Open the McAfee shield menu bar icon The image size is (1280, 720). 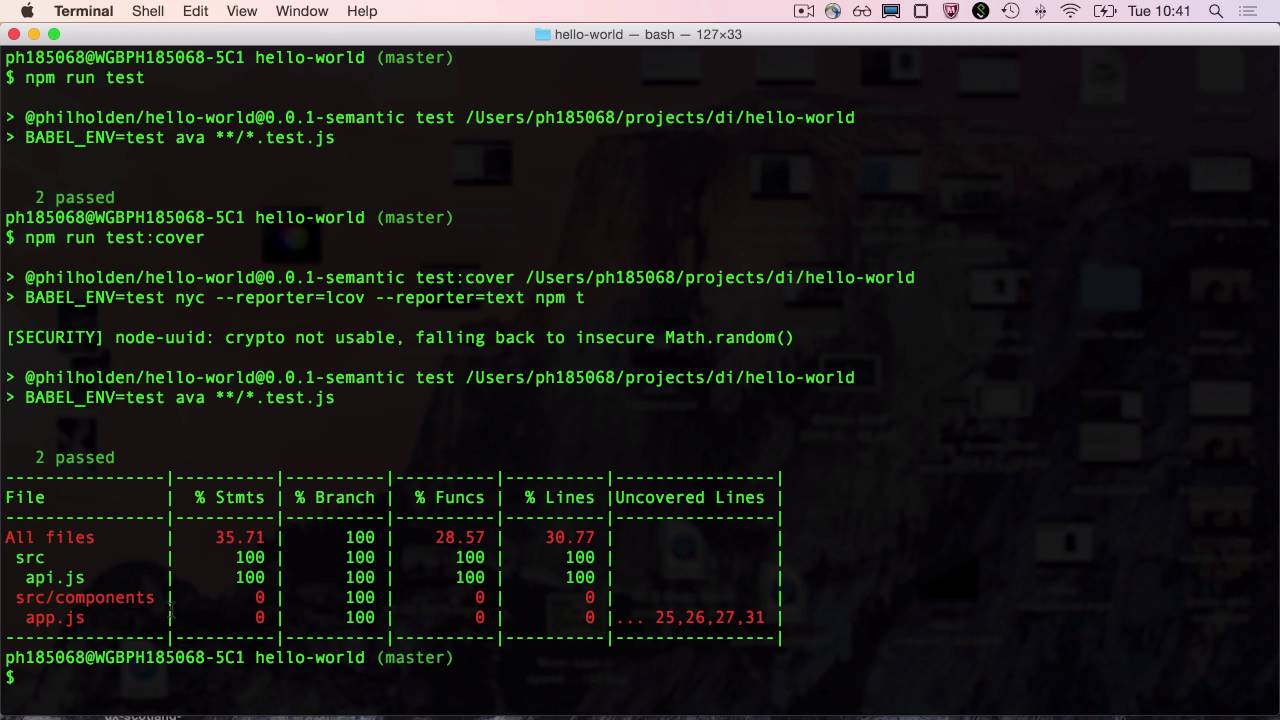(x=951, y=11)
